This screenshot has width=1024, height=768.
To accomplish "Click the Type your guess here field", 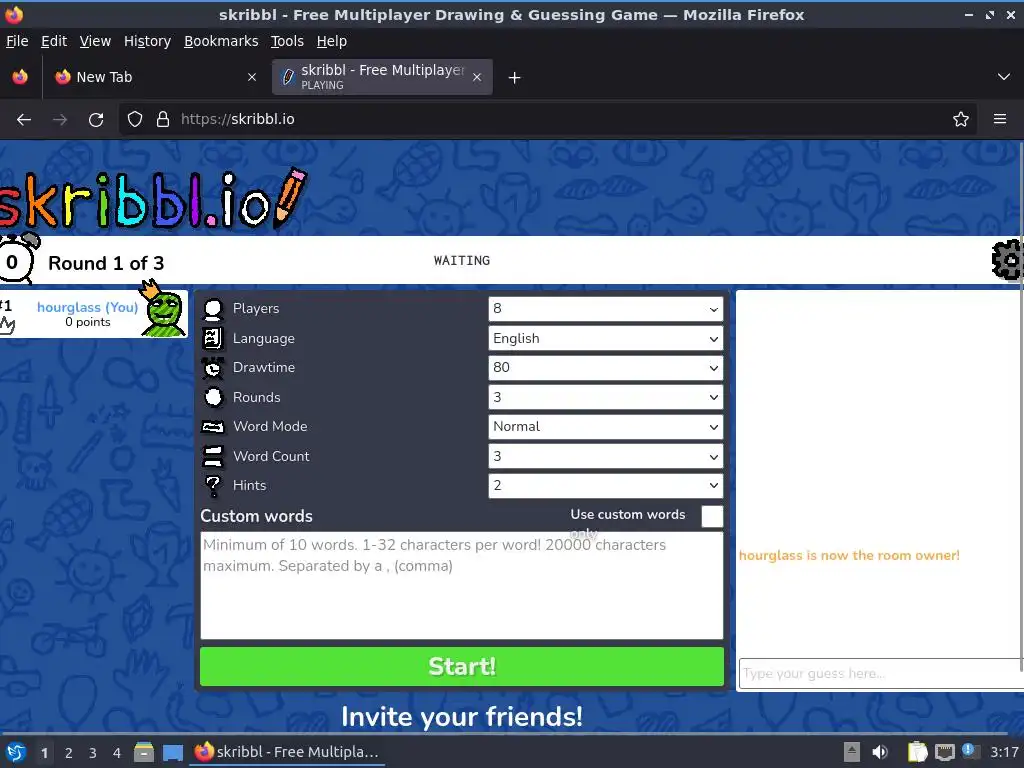I will (x=881, y=673).
